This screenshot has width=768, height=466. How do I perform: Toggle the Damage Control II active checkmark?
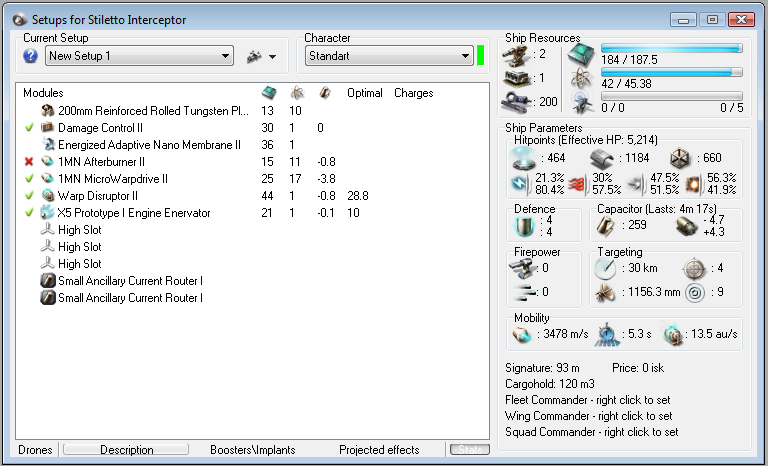29,128
